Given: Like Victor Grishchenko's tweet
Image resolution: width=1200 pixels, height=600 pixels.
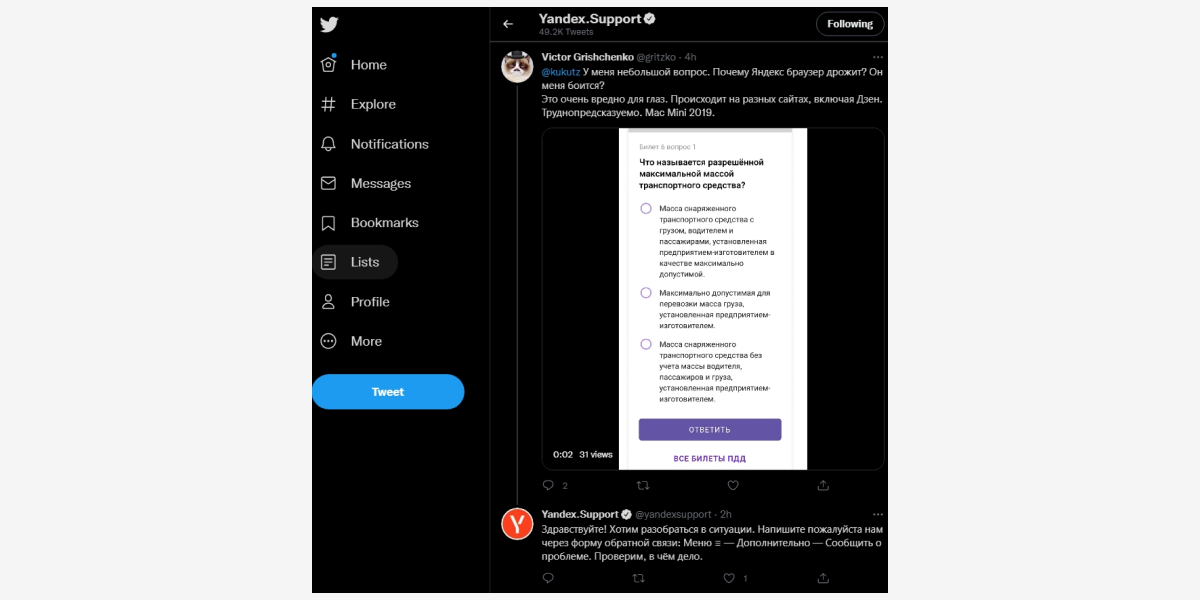Looking at the screenshot, I should click(x=733, y=485).
